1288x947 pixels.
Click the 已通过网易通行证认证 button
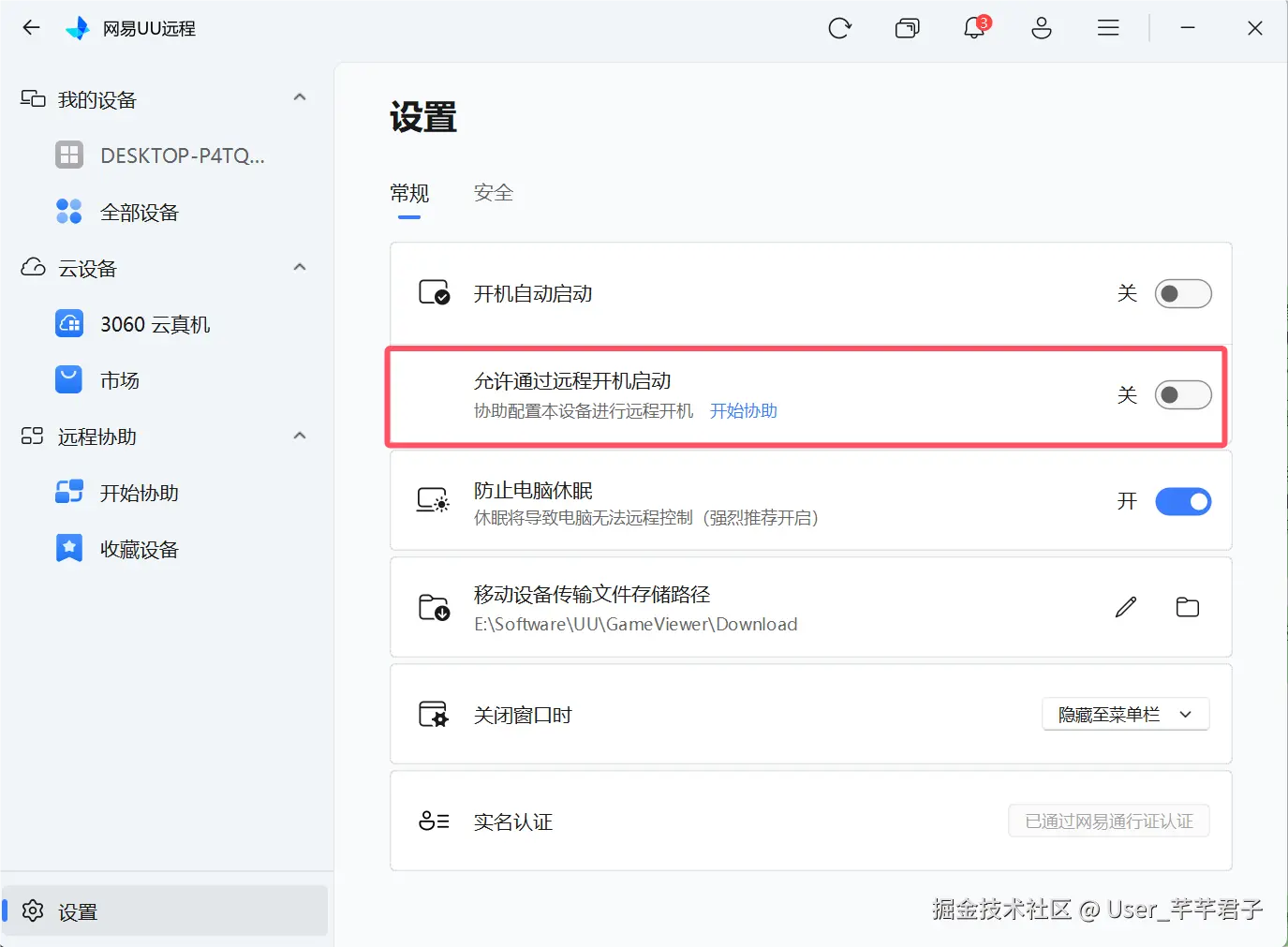coord(1109,821)
